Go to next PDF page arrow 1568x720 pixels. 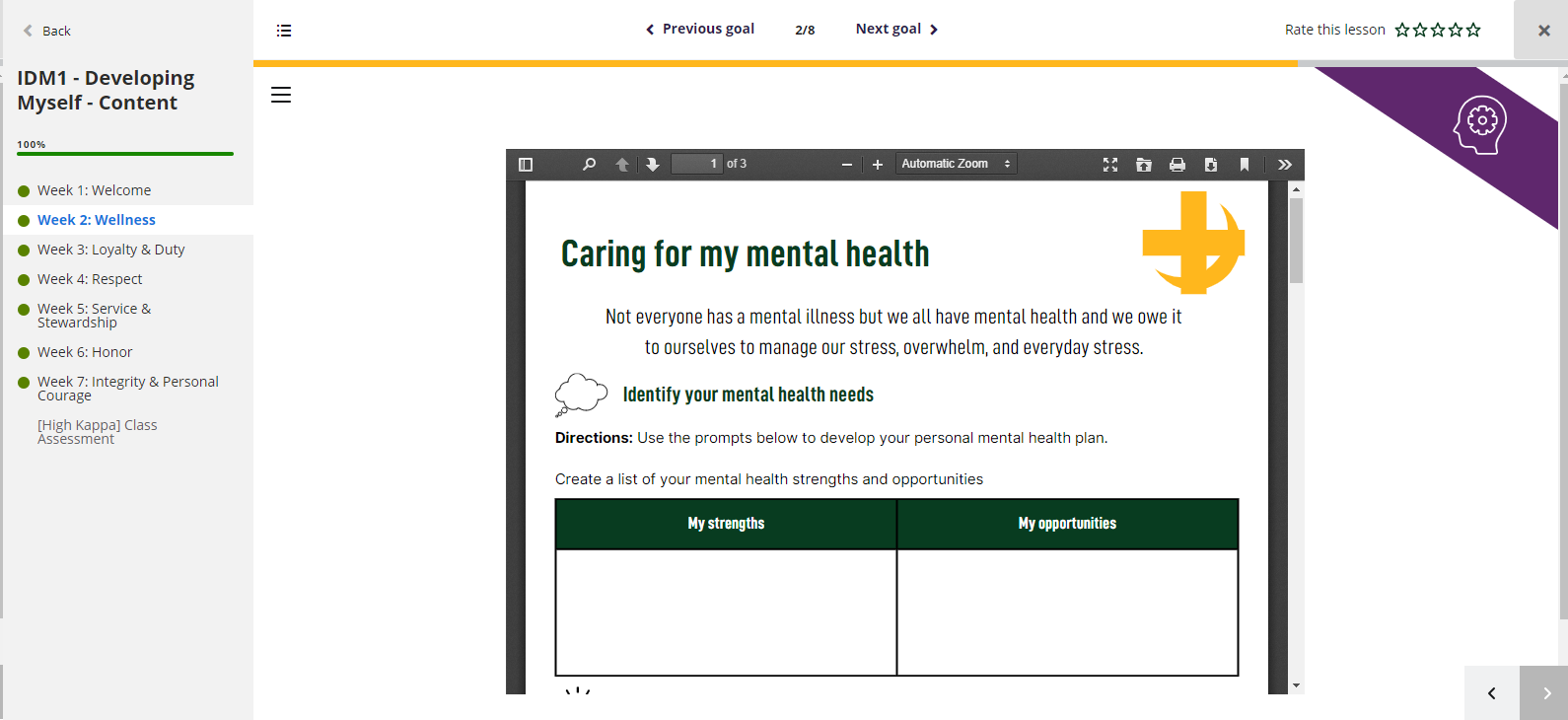653,165
